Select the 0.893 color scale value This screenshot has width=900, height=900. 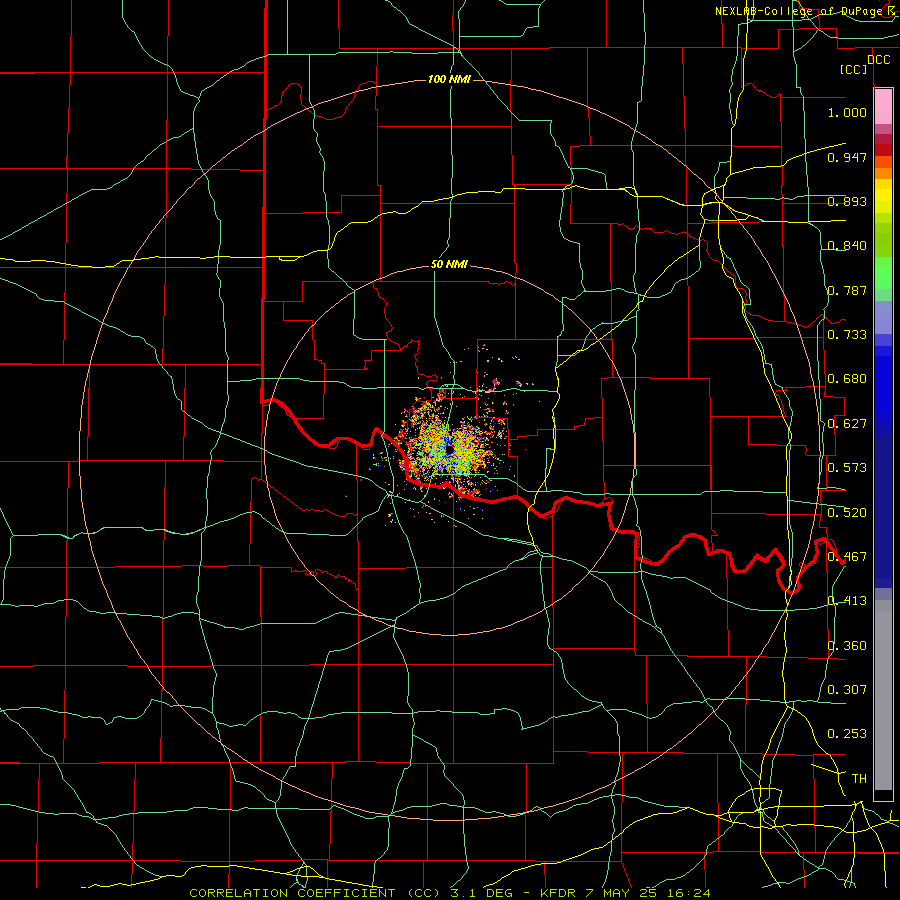pyautogui.click(x=847, y=201)
